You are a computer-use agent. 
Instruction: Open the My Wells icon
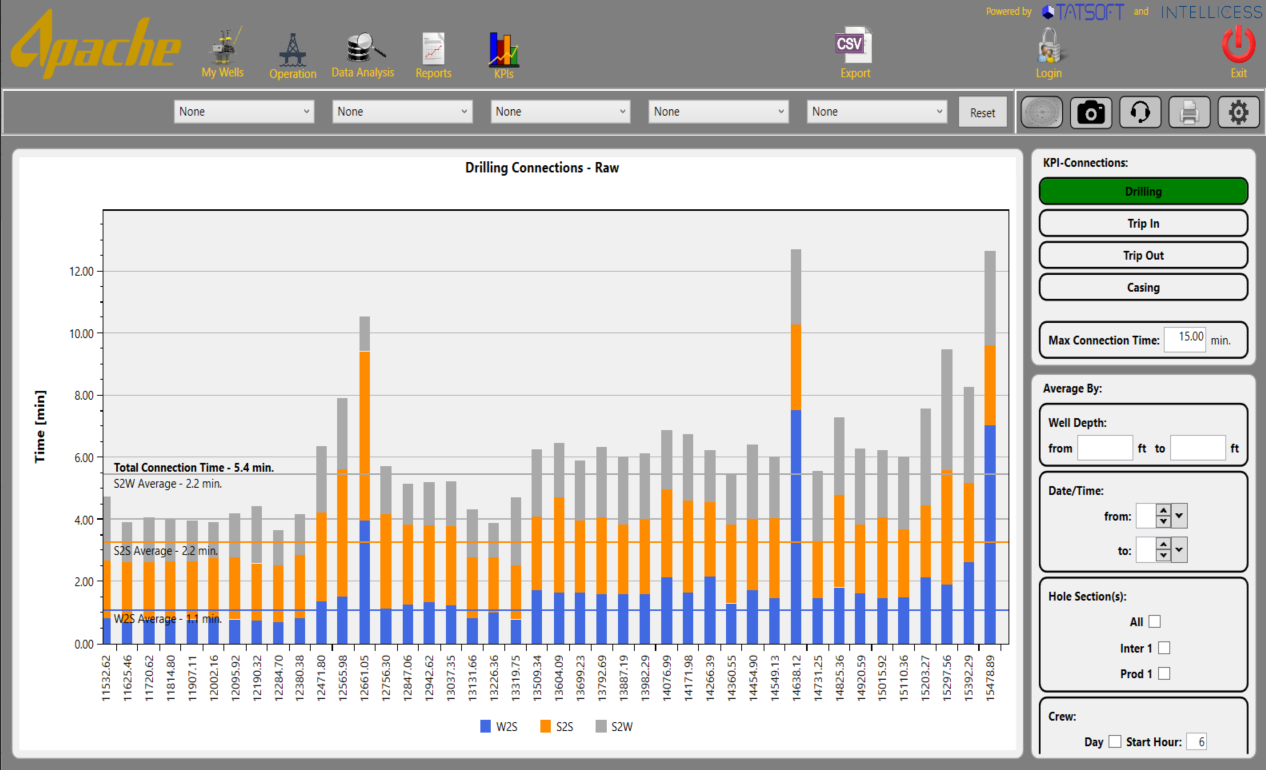coord(222,48)
